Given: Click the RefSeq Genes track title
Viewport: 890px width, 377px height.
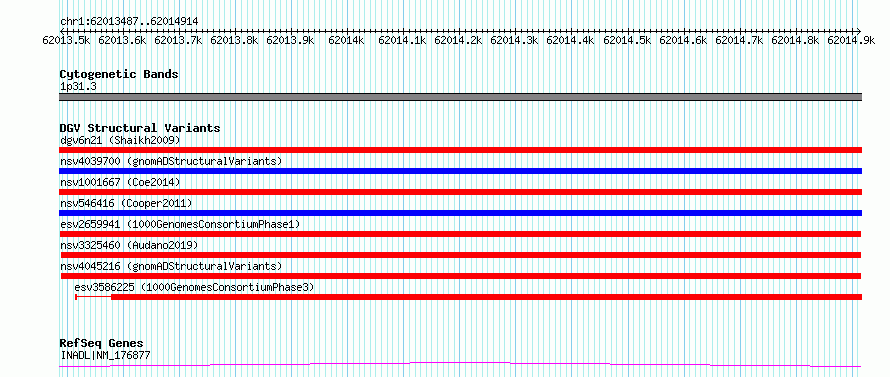Looking at the screenshot, I should (101, 344).
